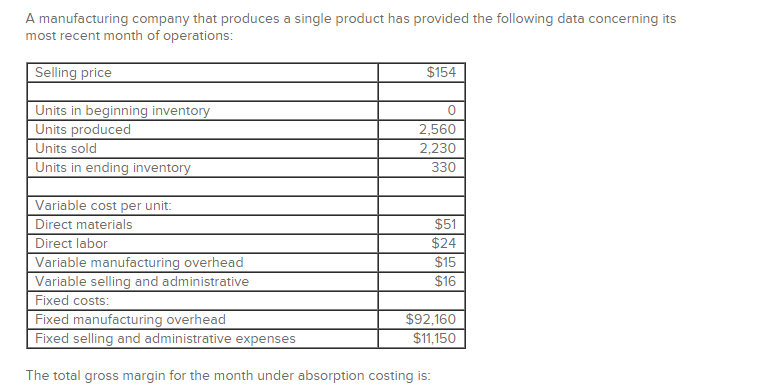769x386 pixels.
Task: Click the Units sold label
Action: [x=66, y=148]
